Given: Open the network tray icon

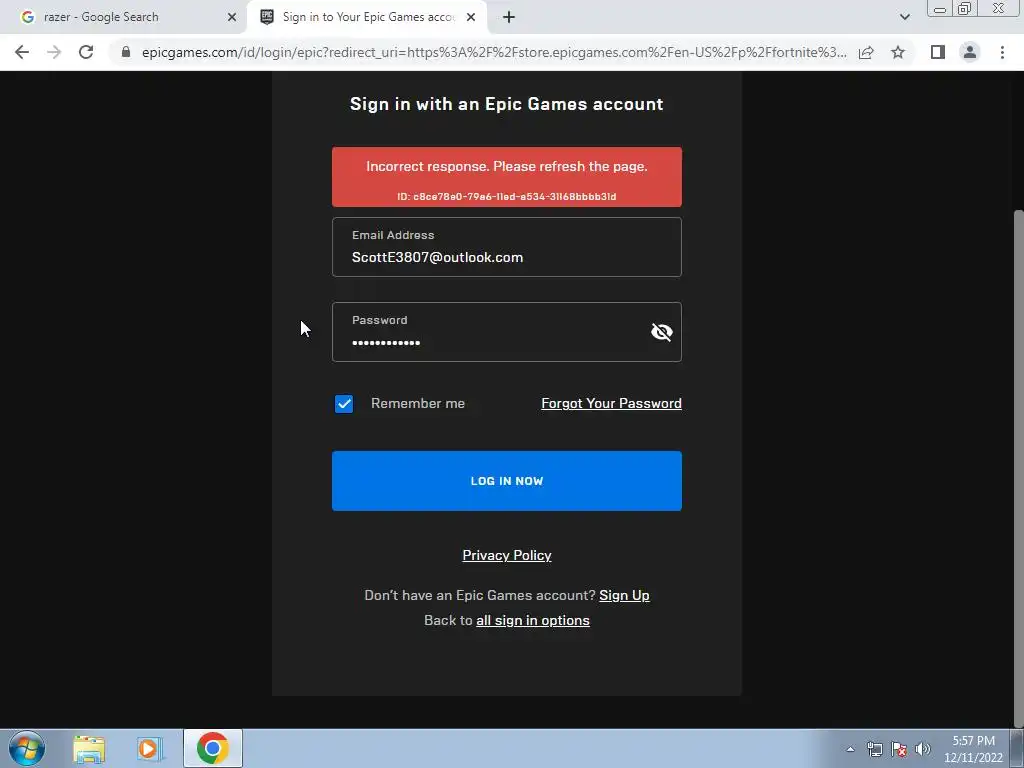Looking at the screenshot, I should [874, 749].
